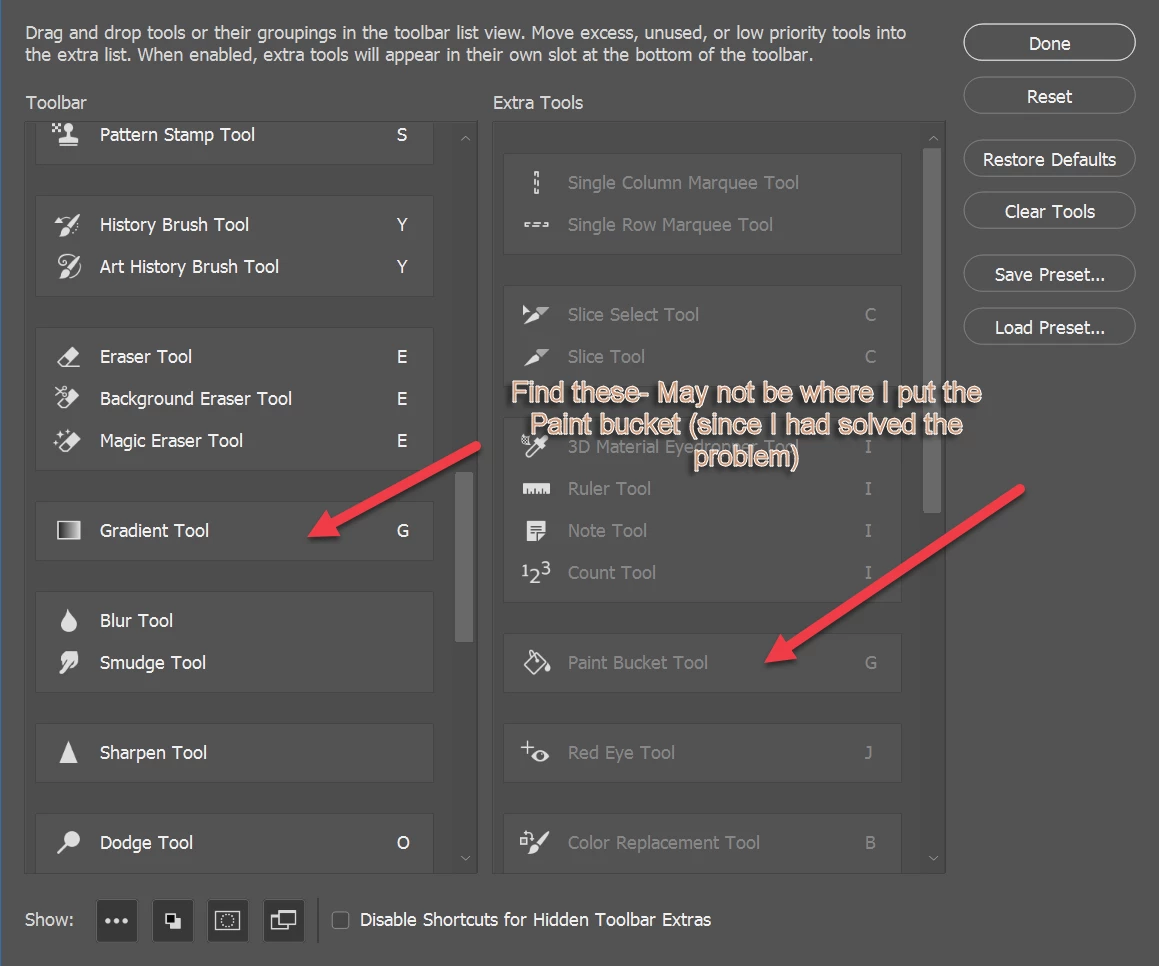Select the Sharpen Tool triangle icon

69,752
